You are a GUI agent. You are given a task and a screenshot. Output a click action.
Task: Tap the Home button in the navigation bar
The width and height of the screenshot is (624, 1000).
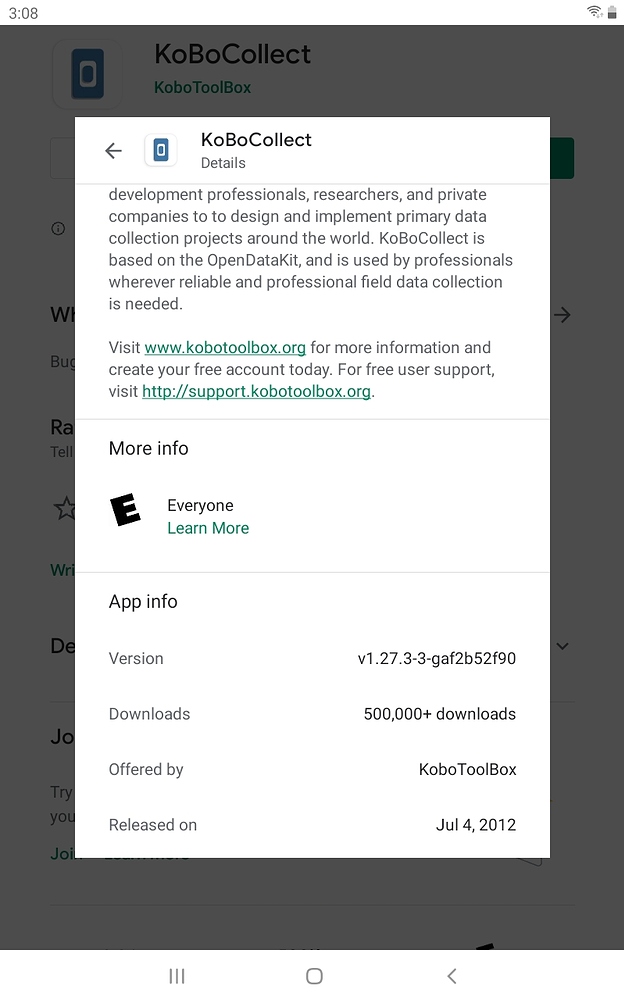click(313, 975)
